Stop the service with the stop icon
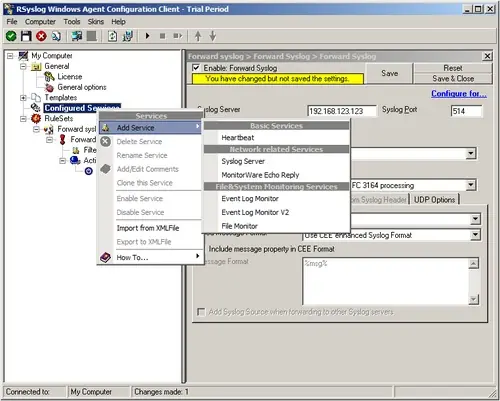Viewport: 500px width, 401px height. tap(162, 36)
